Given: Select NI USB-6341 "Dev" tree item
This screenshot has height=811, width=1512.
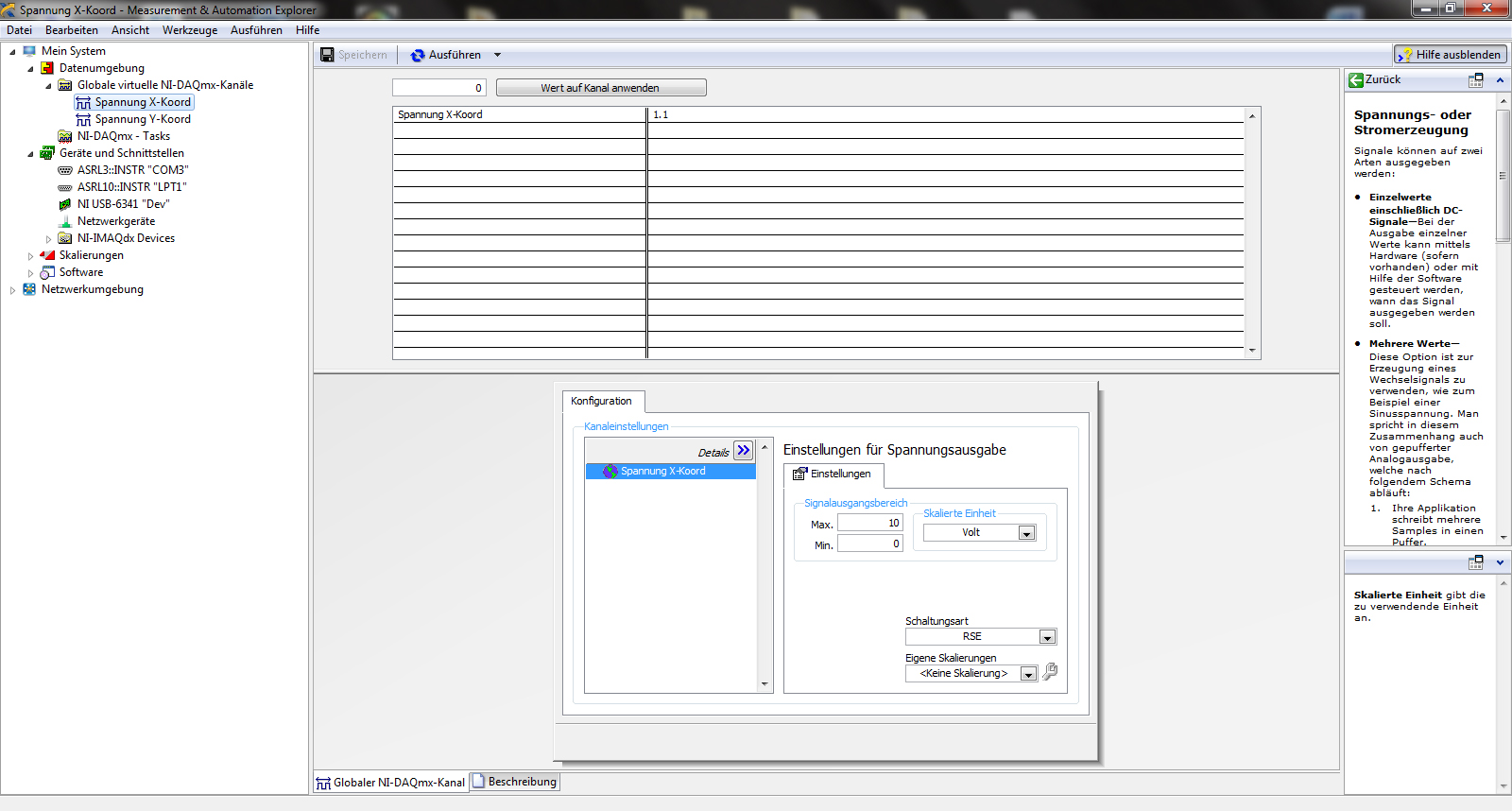Looking at the screenshot, I should pyautogui.click(x=124, y=204).
